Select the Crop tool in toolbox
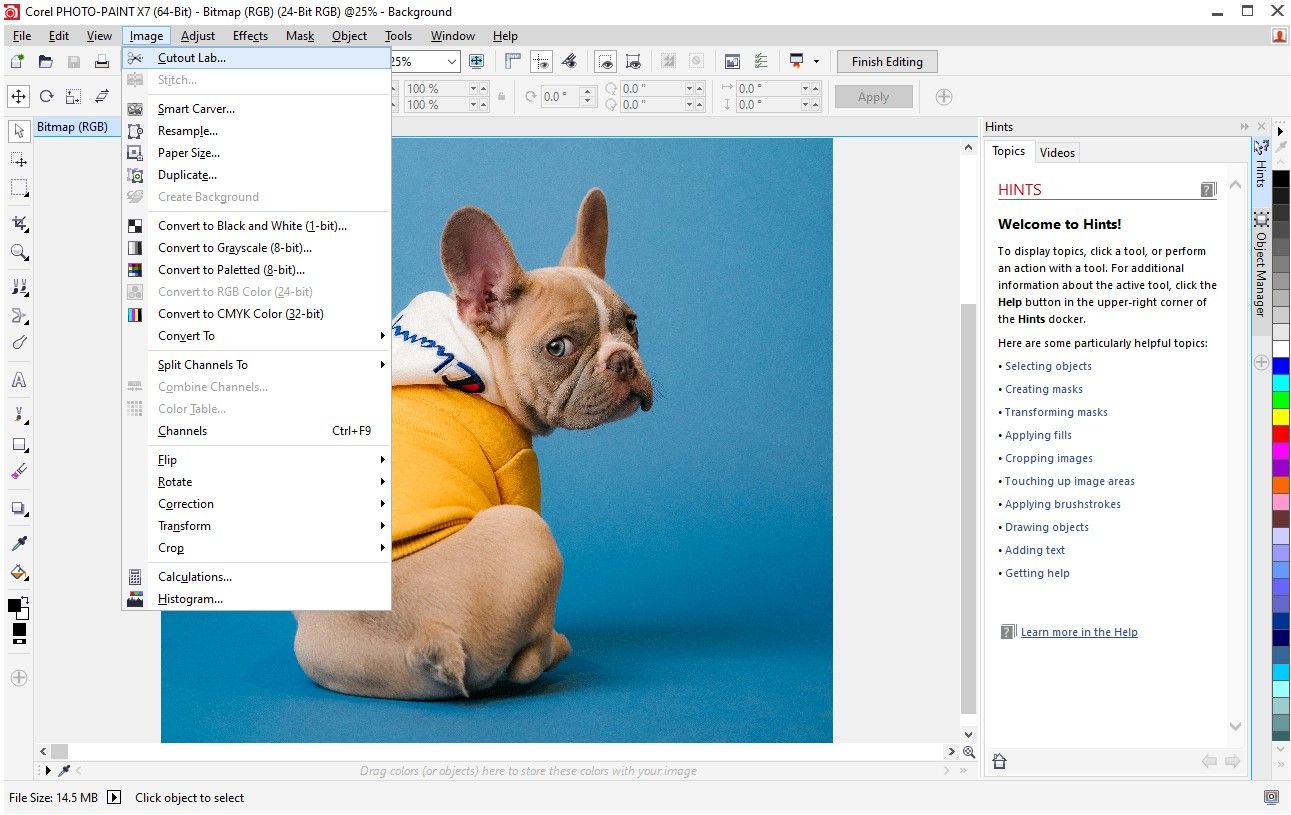Image resolution: width=1291 pixels, height=815 pixels. [x=19, y=223]
